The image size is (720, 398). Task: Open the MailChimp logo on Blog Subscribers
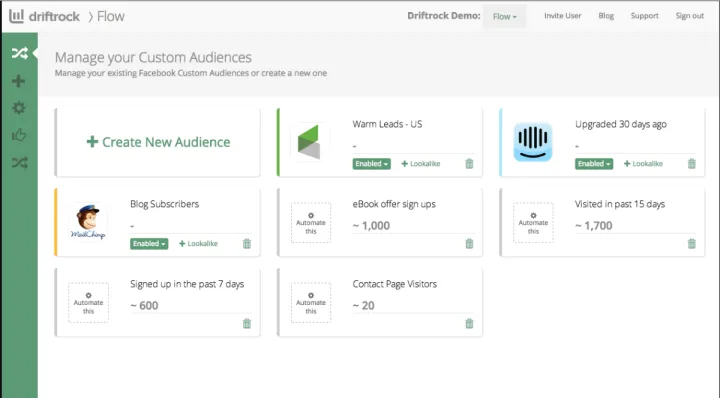pyautogui.click(x=88, y=222)
